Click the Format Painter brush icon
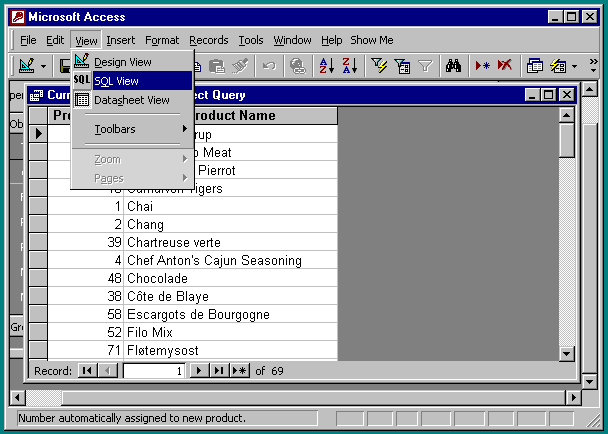 click(x=240, y=66)
